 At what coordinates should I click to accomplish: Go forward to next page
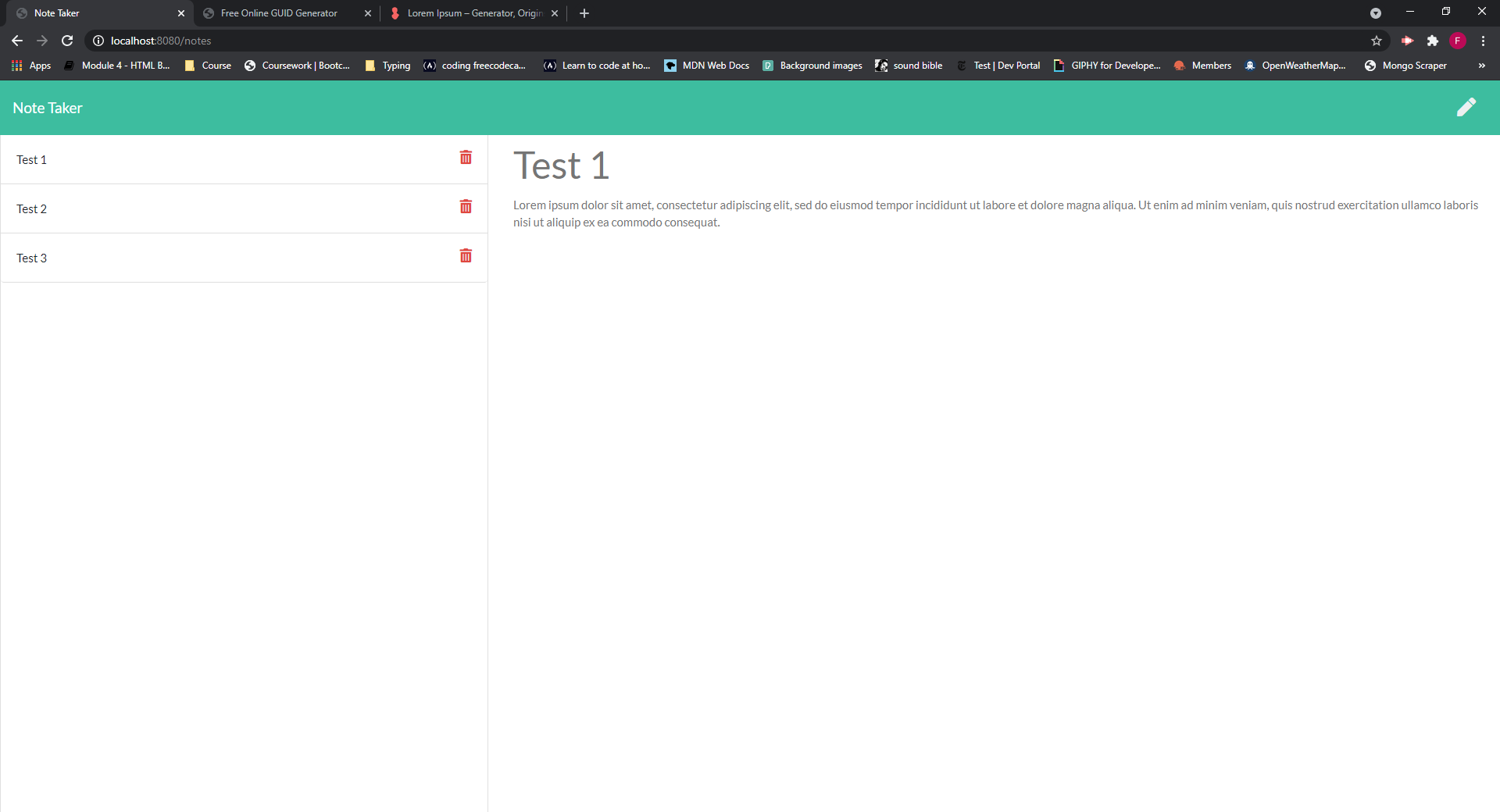click(42, 41)
